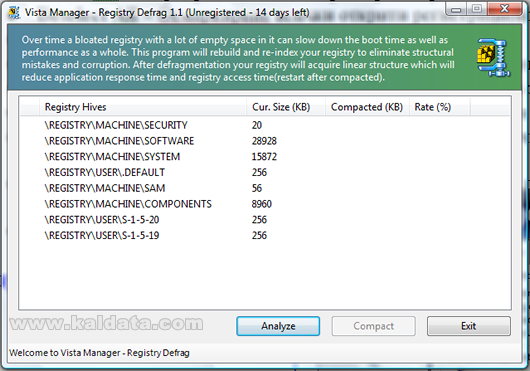This screenshot has height=371, width=530.
Task: Click the registry compress icon in banner
Action: click(x=493, y=58)
